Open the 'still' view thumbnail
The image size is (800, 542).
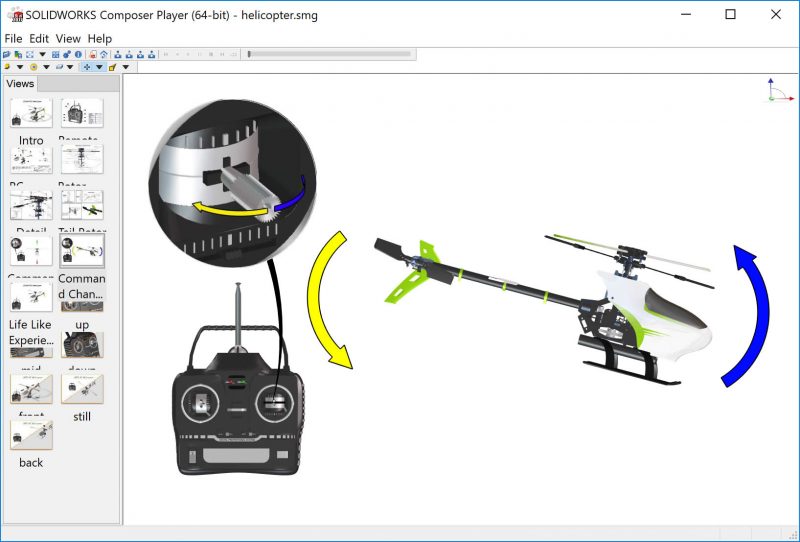[x=82, y=388]
